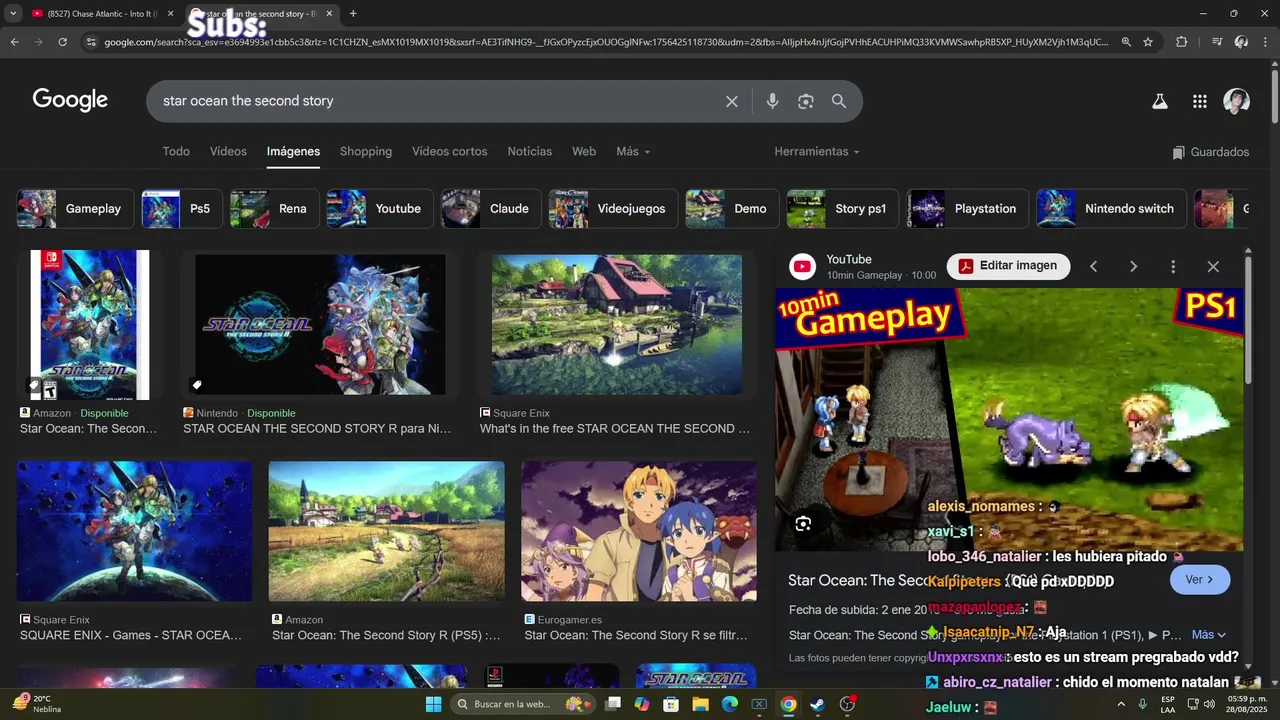The height and width of the screenshot is (720, 1280).
Task: Open Chrome zoom magnifier in address bar
Action: click(1126, 42)
